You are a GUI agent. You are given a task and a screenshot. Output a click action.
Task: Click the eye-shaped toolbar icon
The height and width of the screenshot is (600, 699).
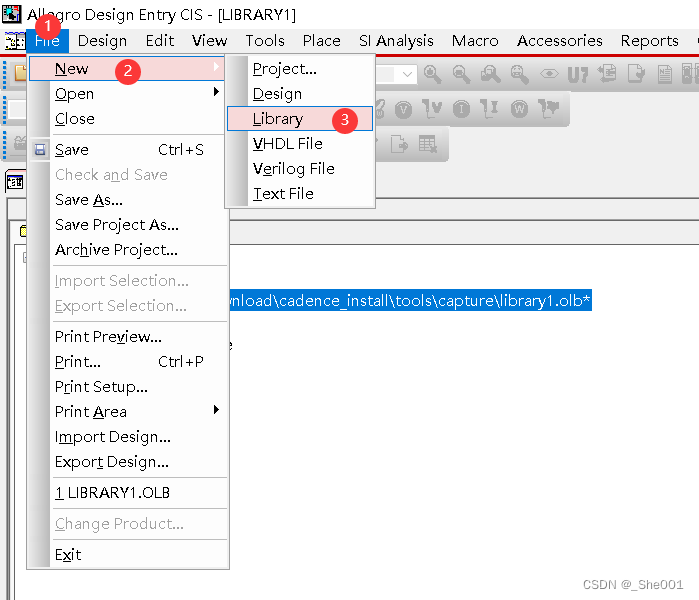pos(548,74)
